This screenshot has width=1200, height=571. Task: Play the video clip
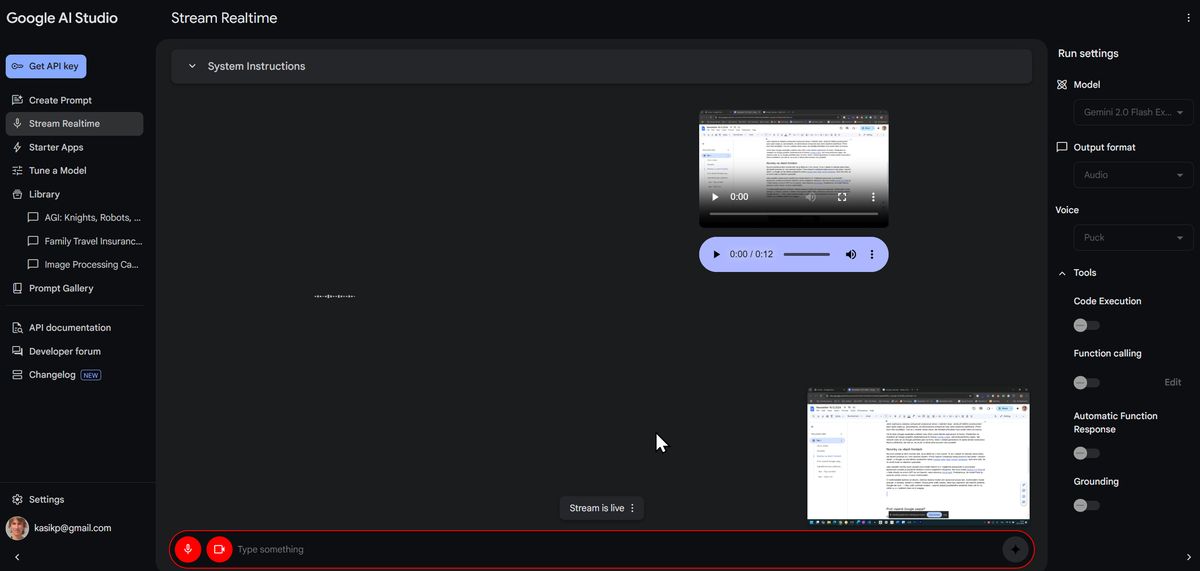click(x=715, y=197)
